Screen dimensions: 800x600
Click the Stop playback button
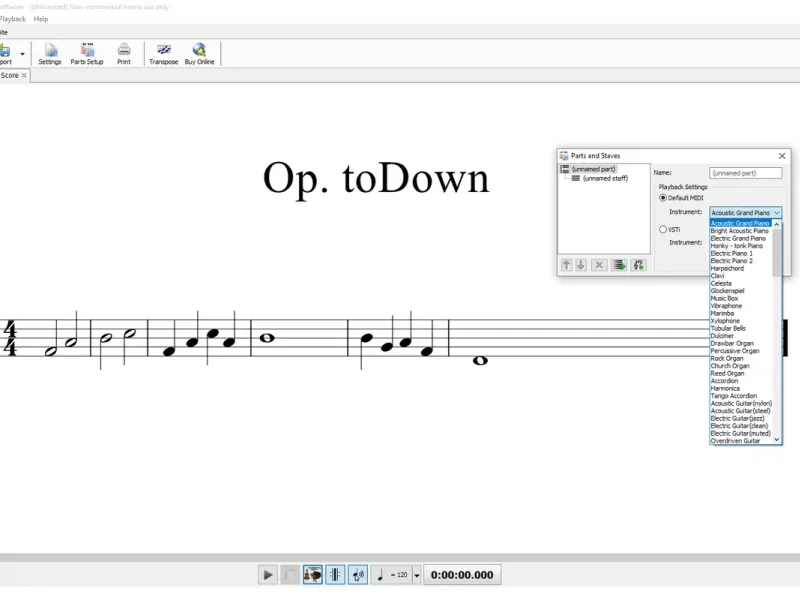[289, 575]
